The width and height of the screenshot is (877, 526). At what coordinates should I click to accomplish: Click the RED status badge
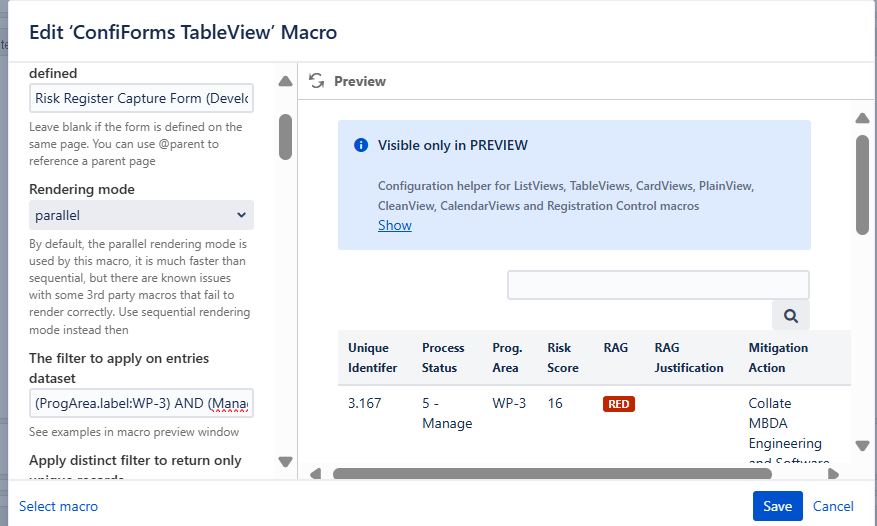point(619,404)
